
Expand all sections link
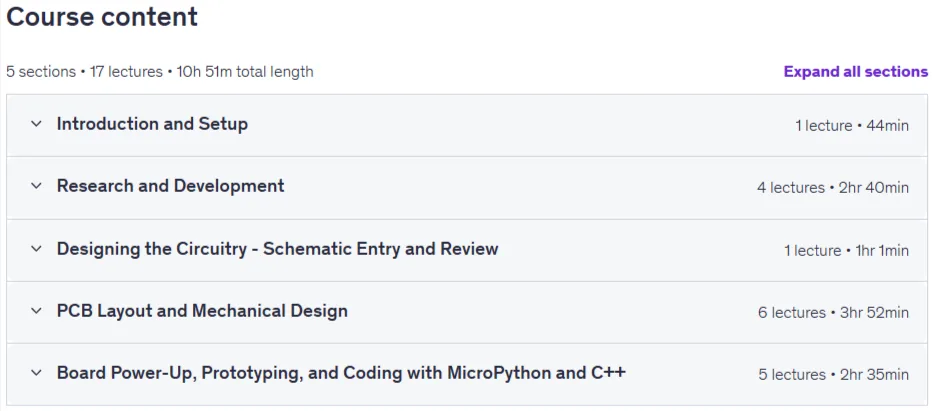pos(856,72)
